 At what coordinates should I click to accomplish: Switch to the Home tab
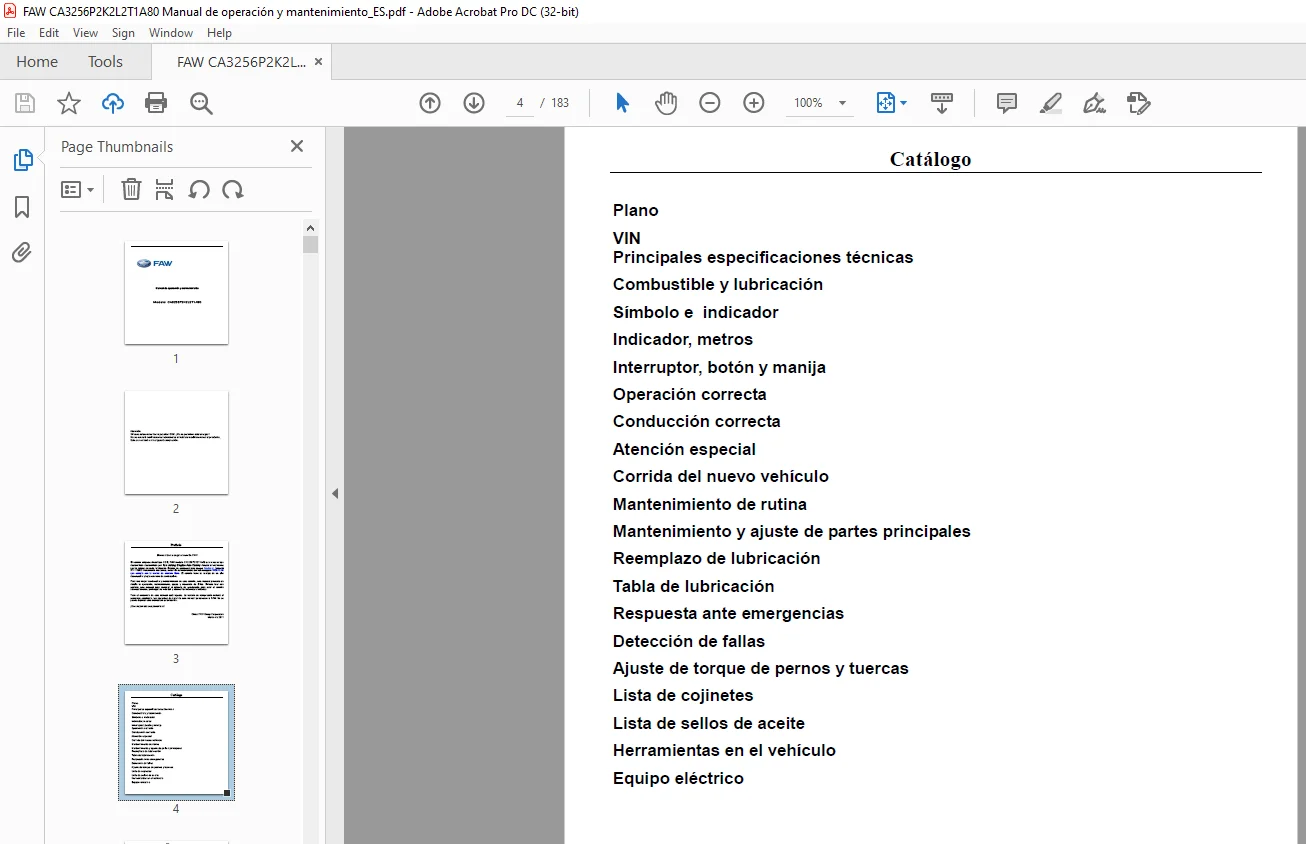point(37,62)
